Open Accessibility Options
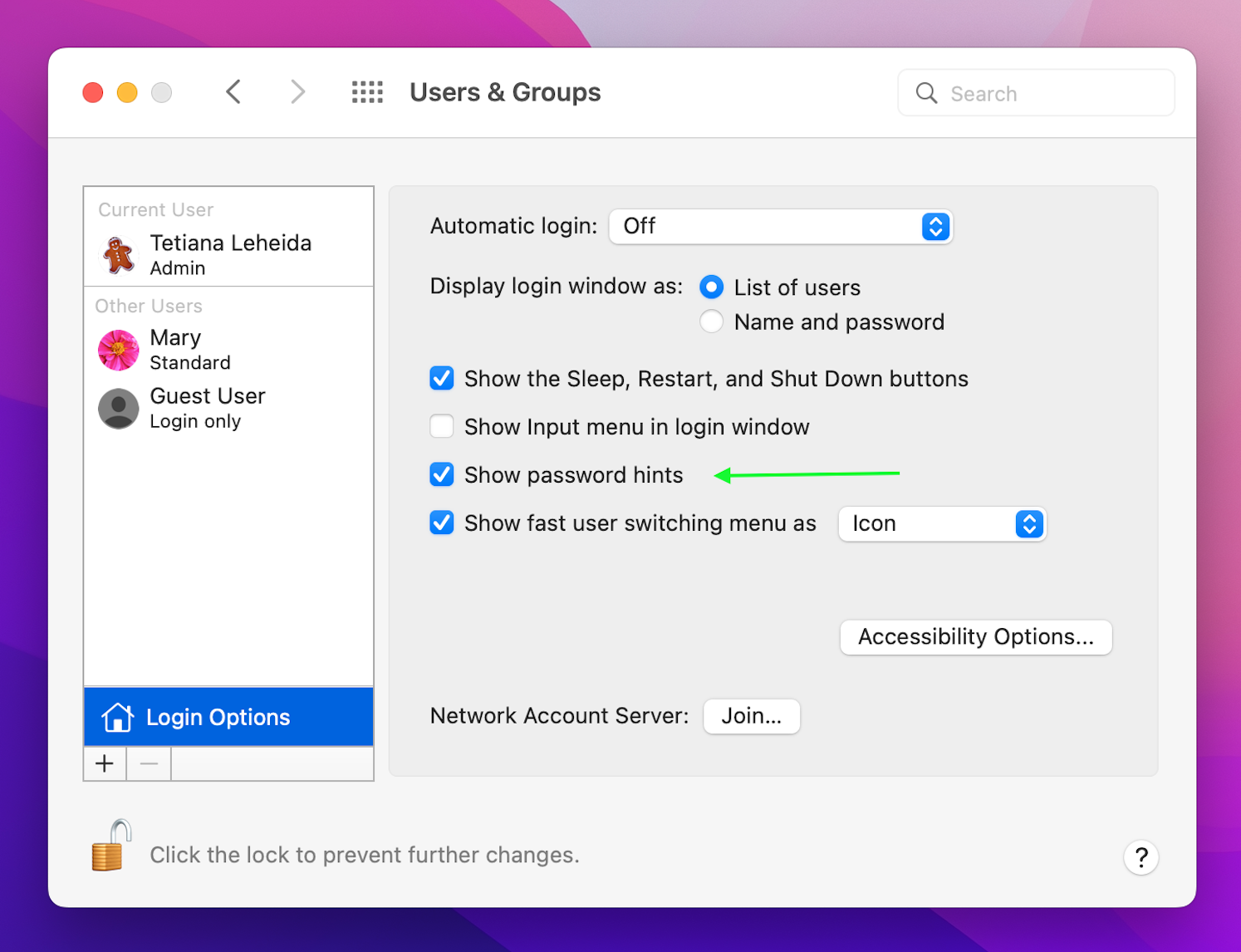 pos(976,637)
